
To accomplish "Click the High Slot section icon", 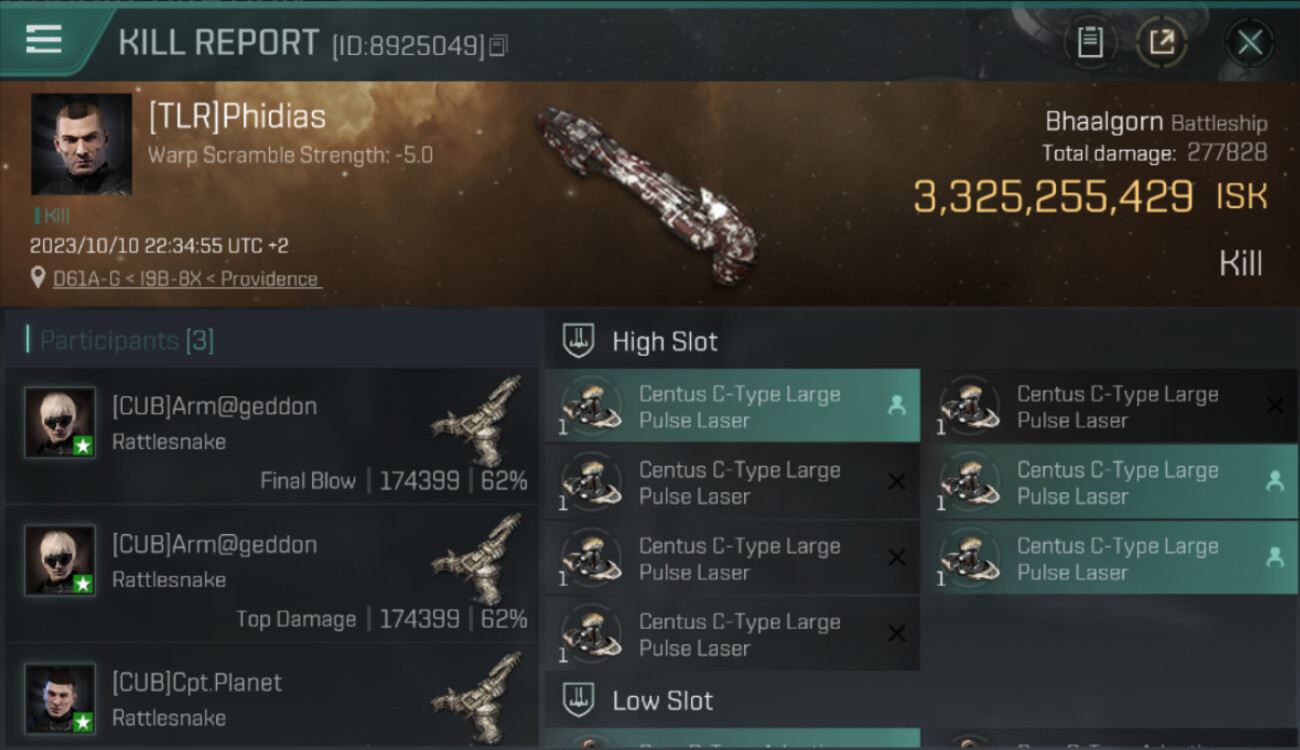I will coord(579,341).
